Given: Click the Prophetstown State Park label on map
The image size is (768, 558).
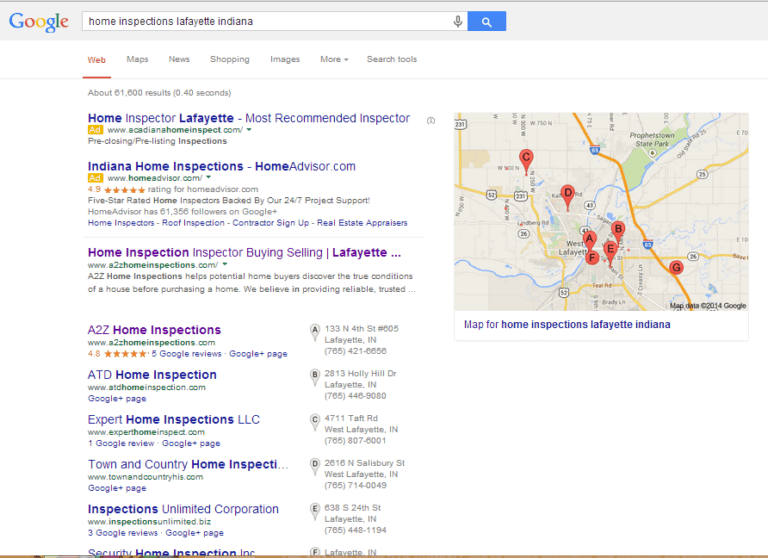Looking at the screenshot, I should [652, 139].
